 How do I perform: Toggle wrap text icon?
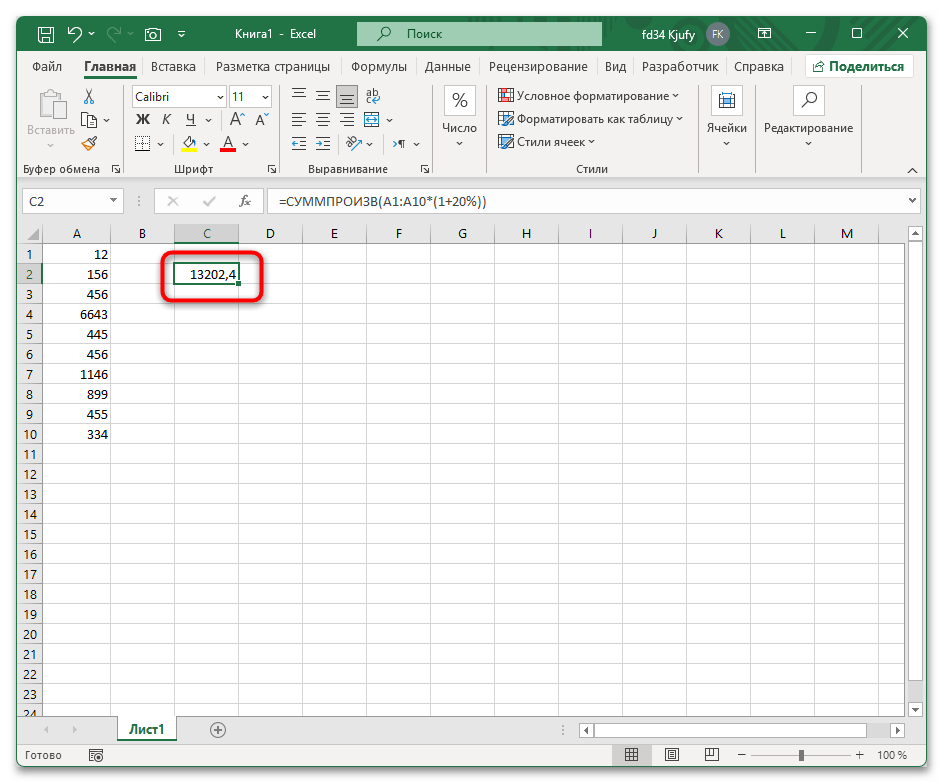point(372,96)
